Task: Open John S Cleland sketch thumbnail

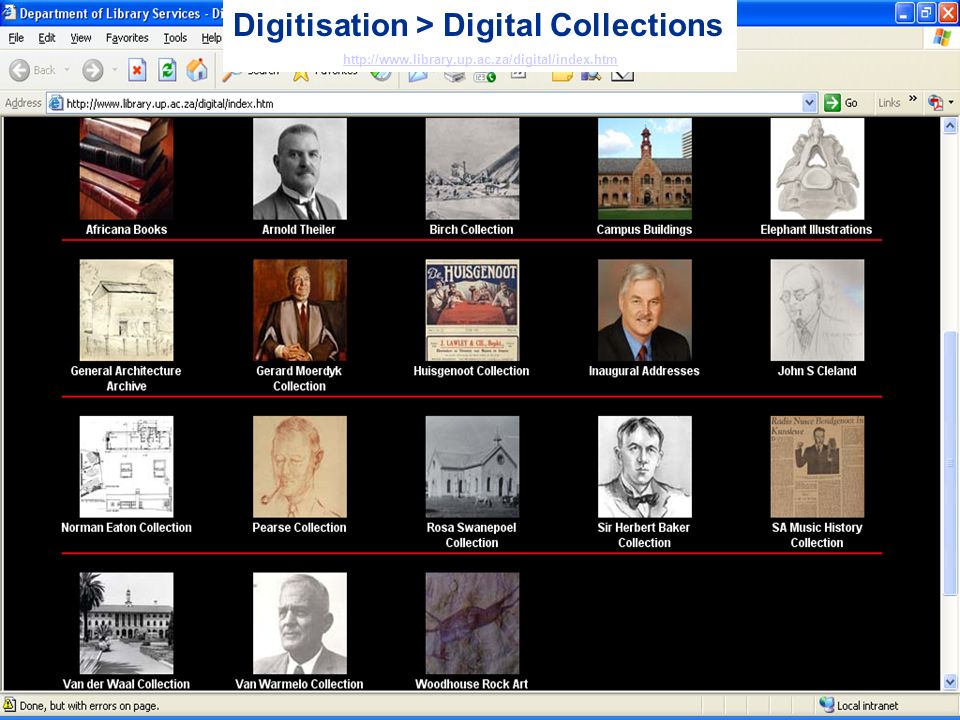Action: coord(817,310)
